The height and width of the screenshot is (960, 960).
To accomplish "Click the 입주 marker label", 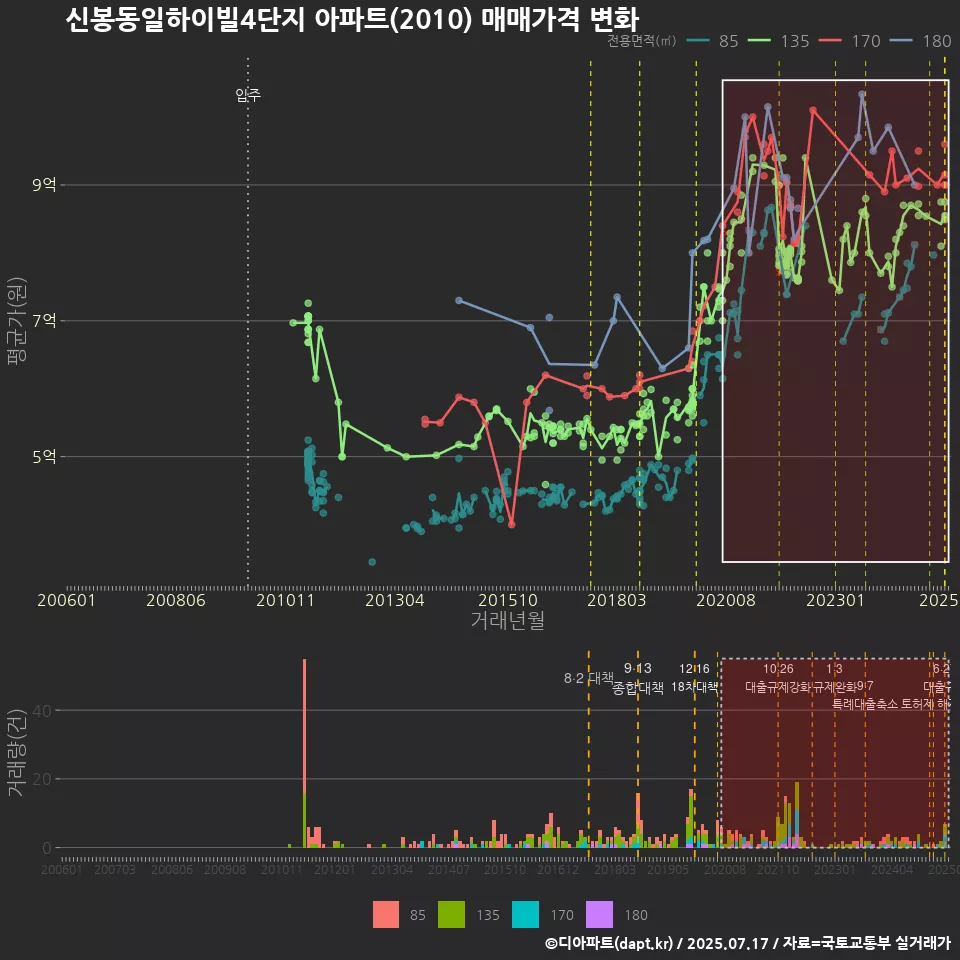I will click(x=248, y=95).
